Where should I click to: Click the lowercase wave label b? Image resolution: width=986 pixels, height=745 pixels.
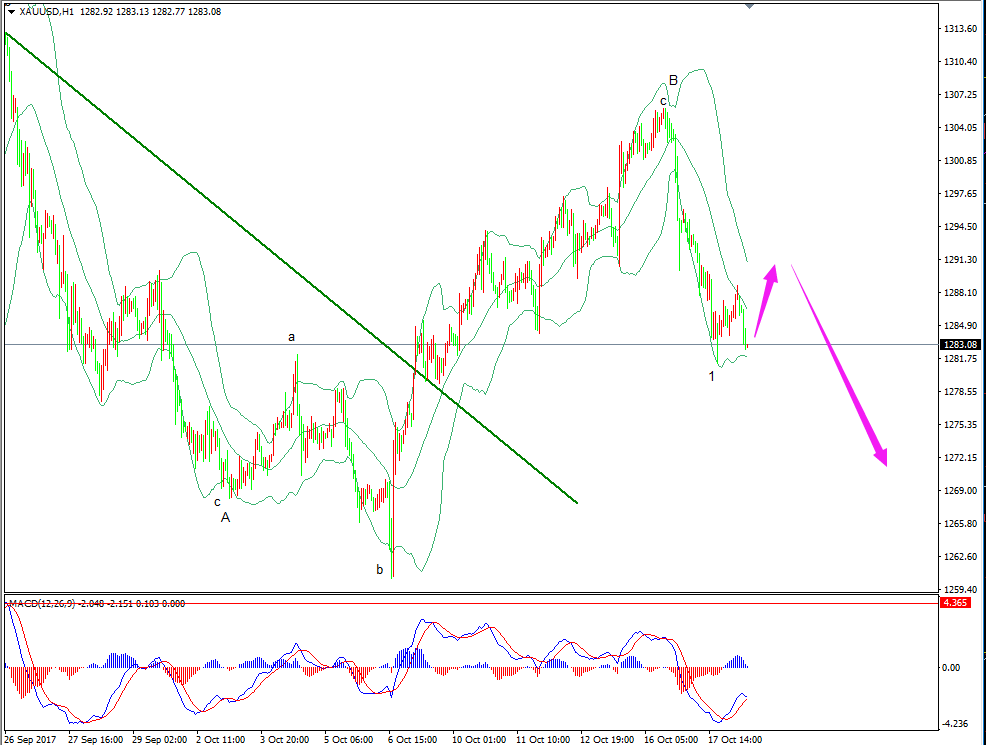click(379, 570)
